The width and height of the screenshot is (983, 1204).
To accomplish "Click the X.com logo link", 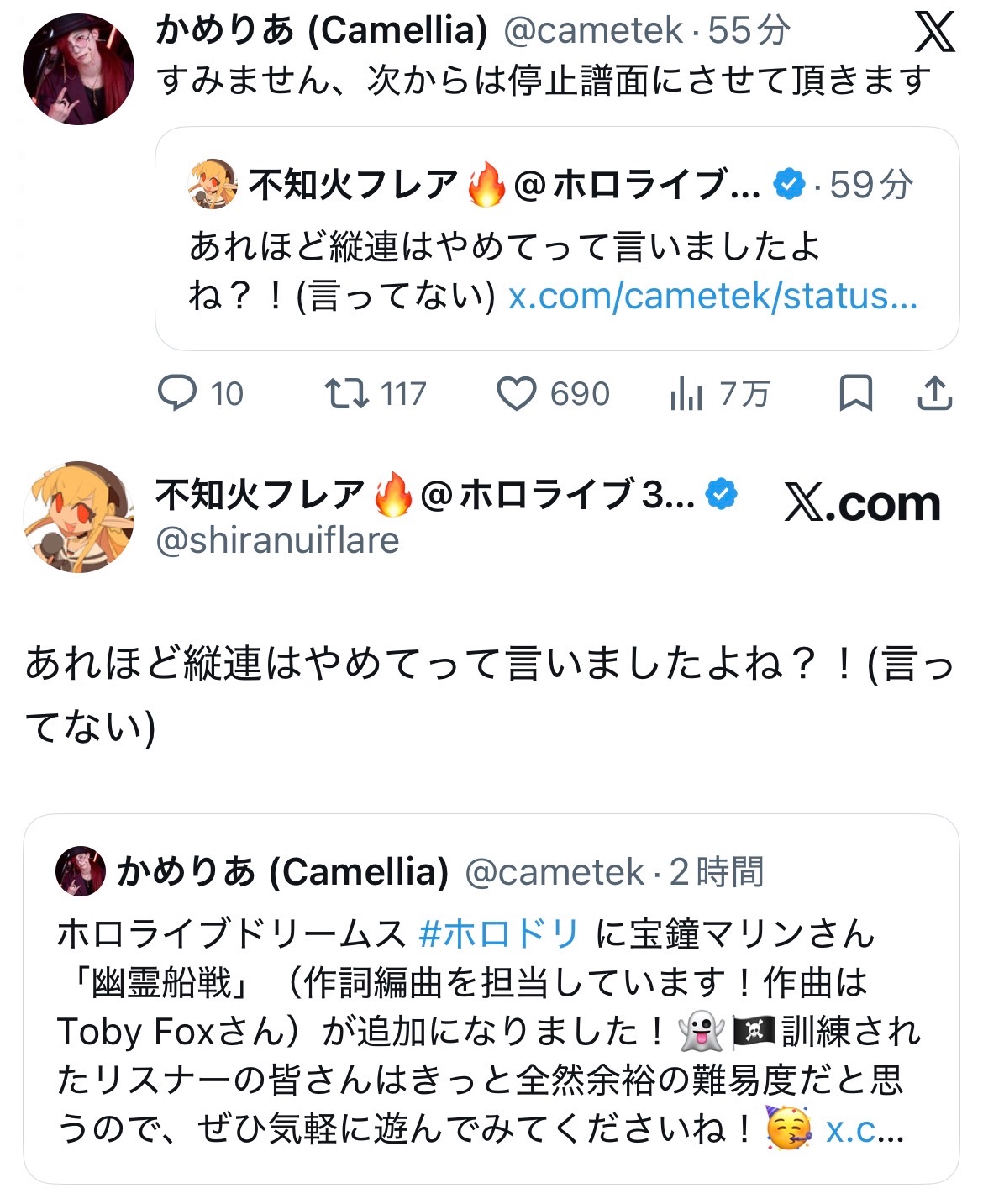I will (x=863, y=503).
